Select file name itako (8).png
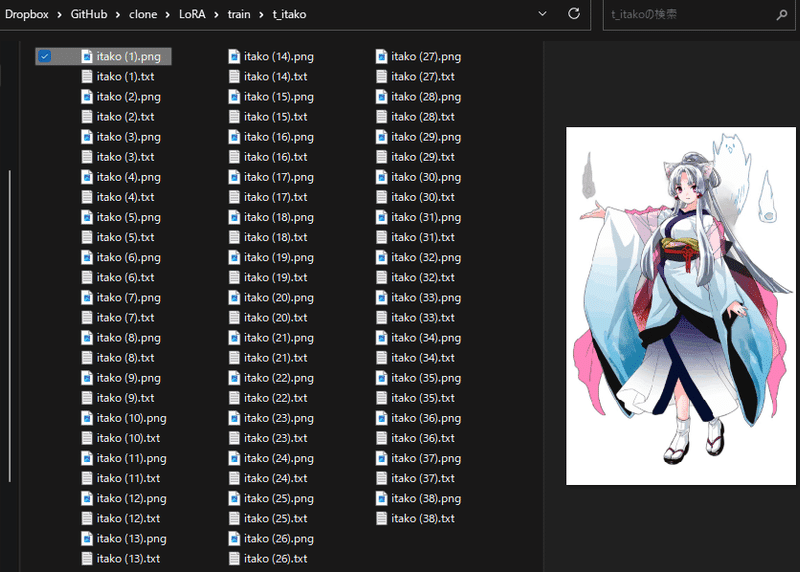Viewport: 800px width, 572px height. (x=129, y=338)
